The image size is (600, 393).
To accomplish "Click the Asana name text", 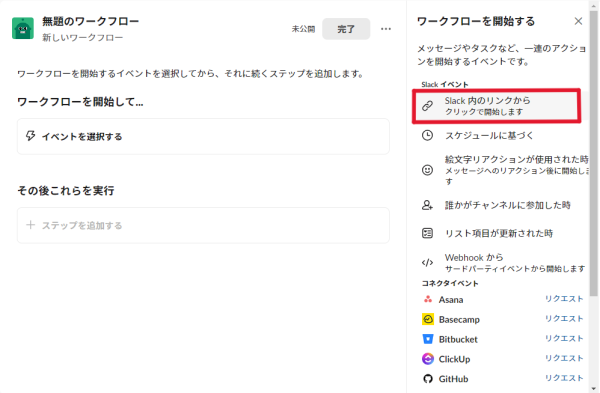I will pyautogui.click(x=451, y=300).
